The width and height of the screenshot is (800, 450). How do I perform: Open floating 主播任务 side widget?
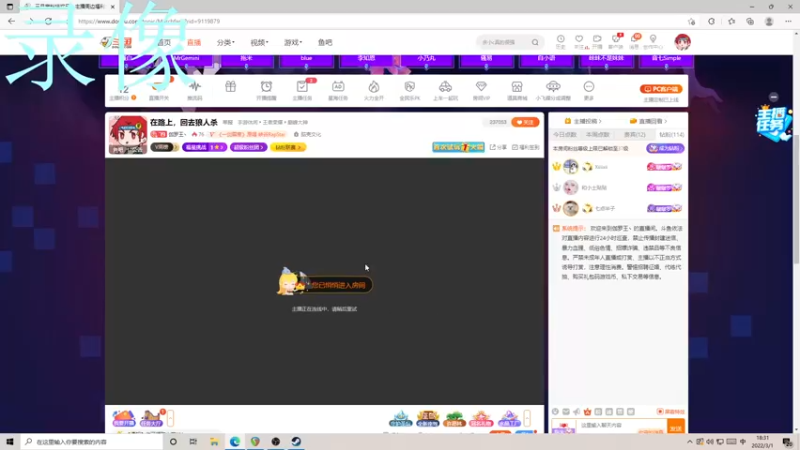773,123
